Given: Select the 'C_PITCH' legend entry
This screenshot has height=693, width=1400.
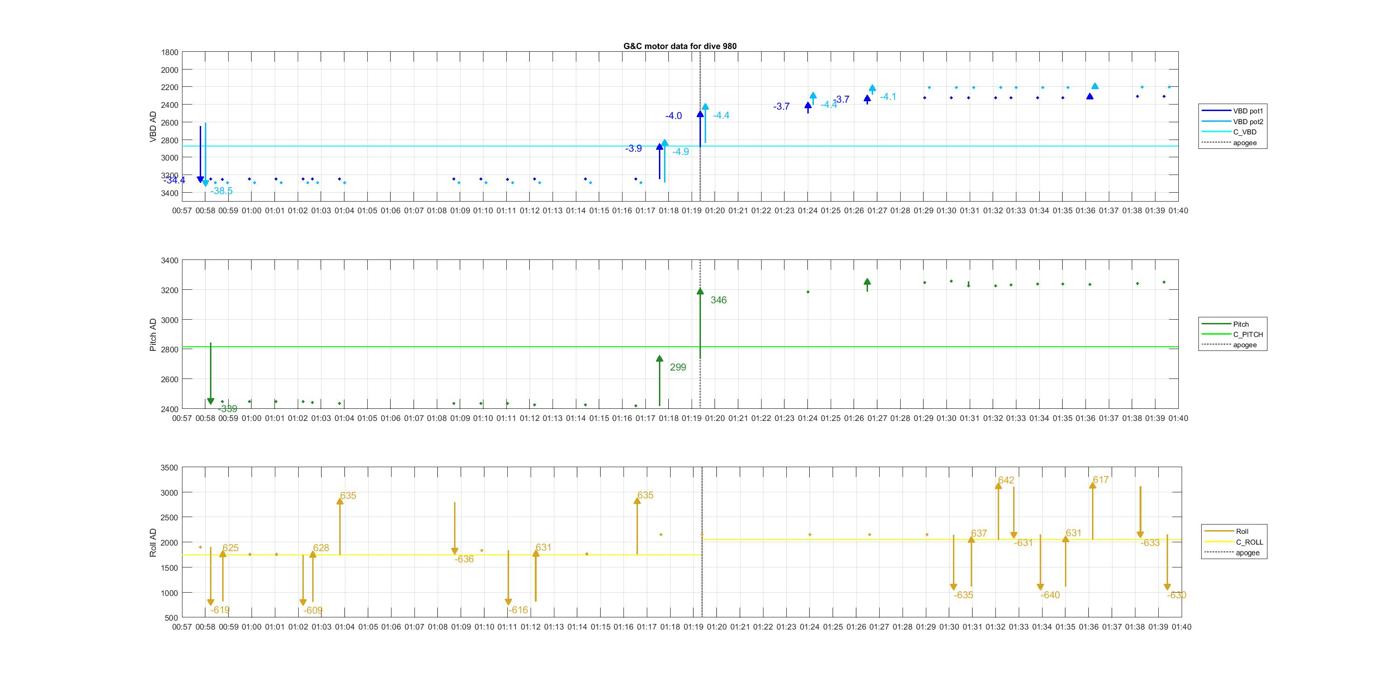Looking at the screenshot, I should pyautogui.click(x=1248, y=335).
